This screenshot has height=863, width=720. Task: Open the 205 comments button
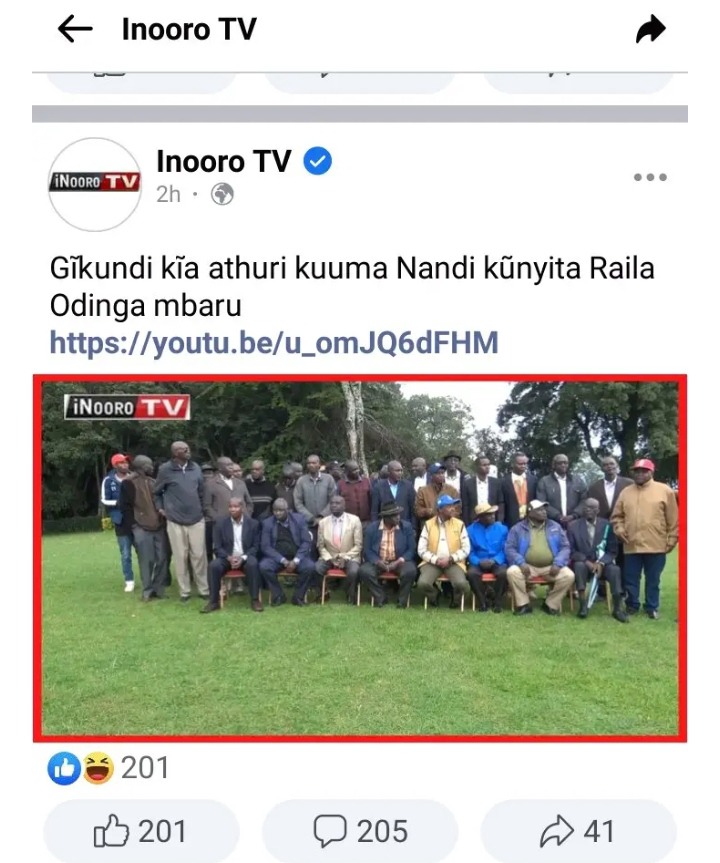click(x=360, y=831)
